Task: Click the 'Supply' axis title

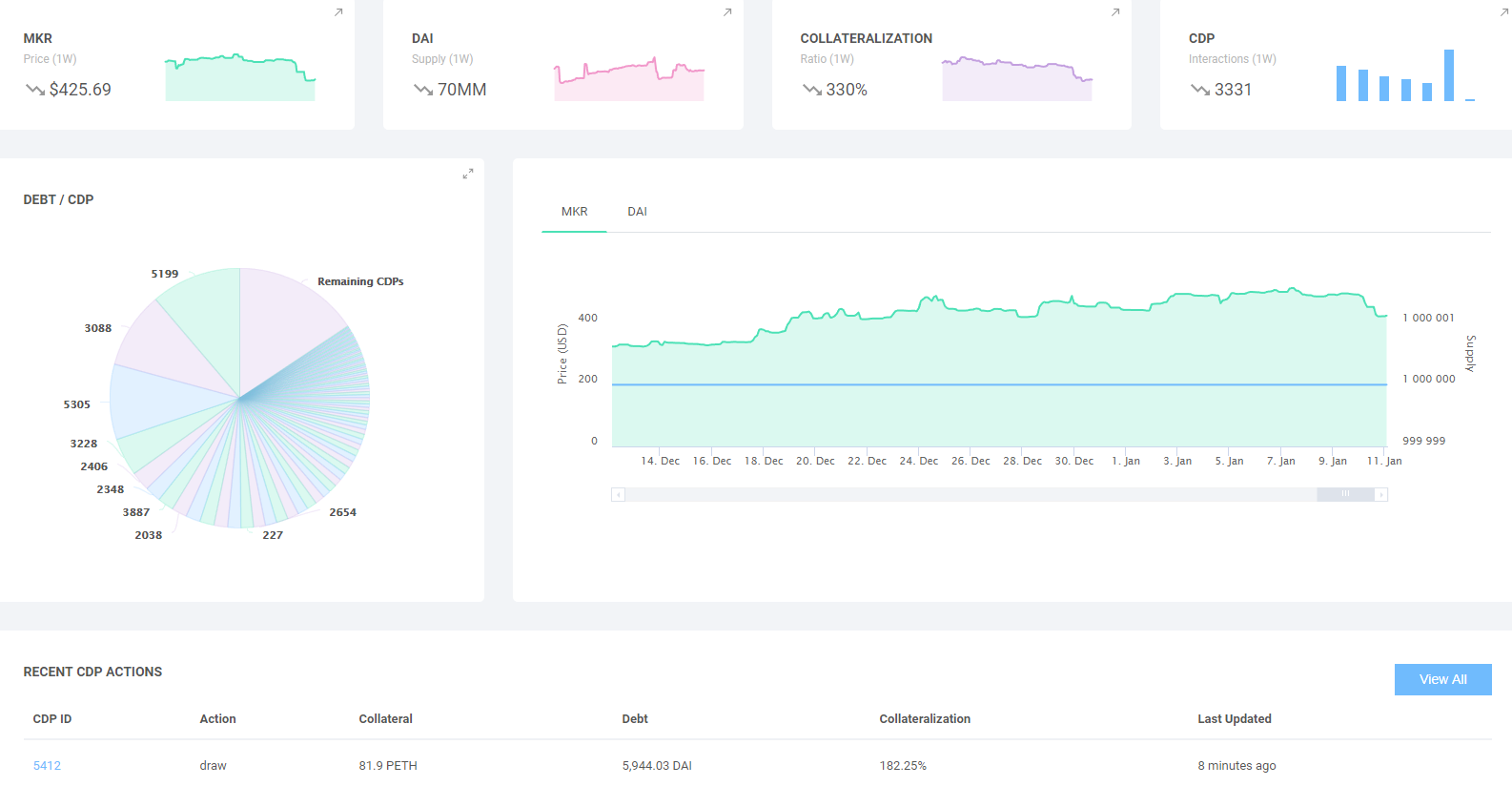Action: point(1470,353)
